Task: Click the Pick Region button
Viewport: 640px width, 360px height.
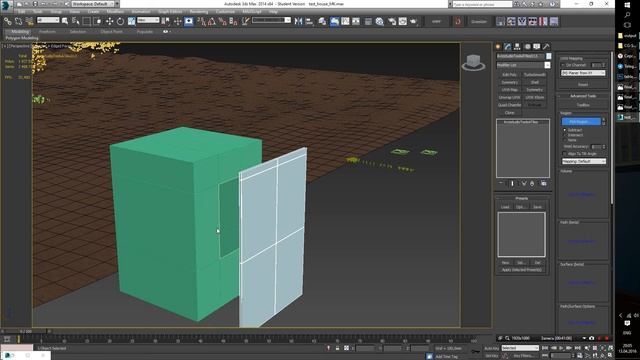Action: point(581,122)
